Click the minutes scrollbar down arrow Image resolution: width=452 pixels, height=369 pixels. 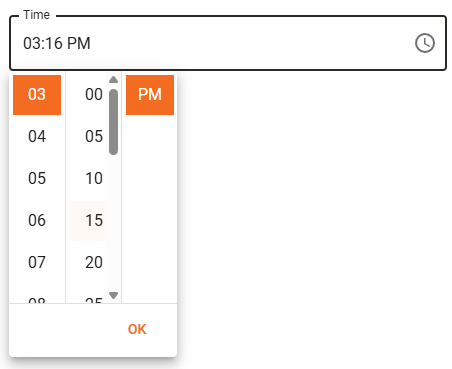tap(114, 295)
